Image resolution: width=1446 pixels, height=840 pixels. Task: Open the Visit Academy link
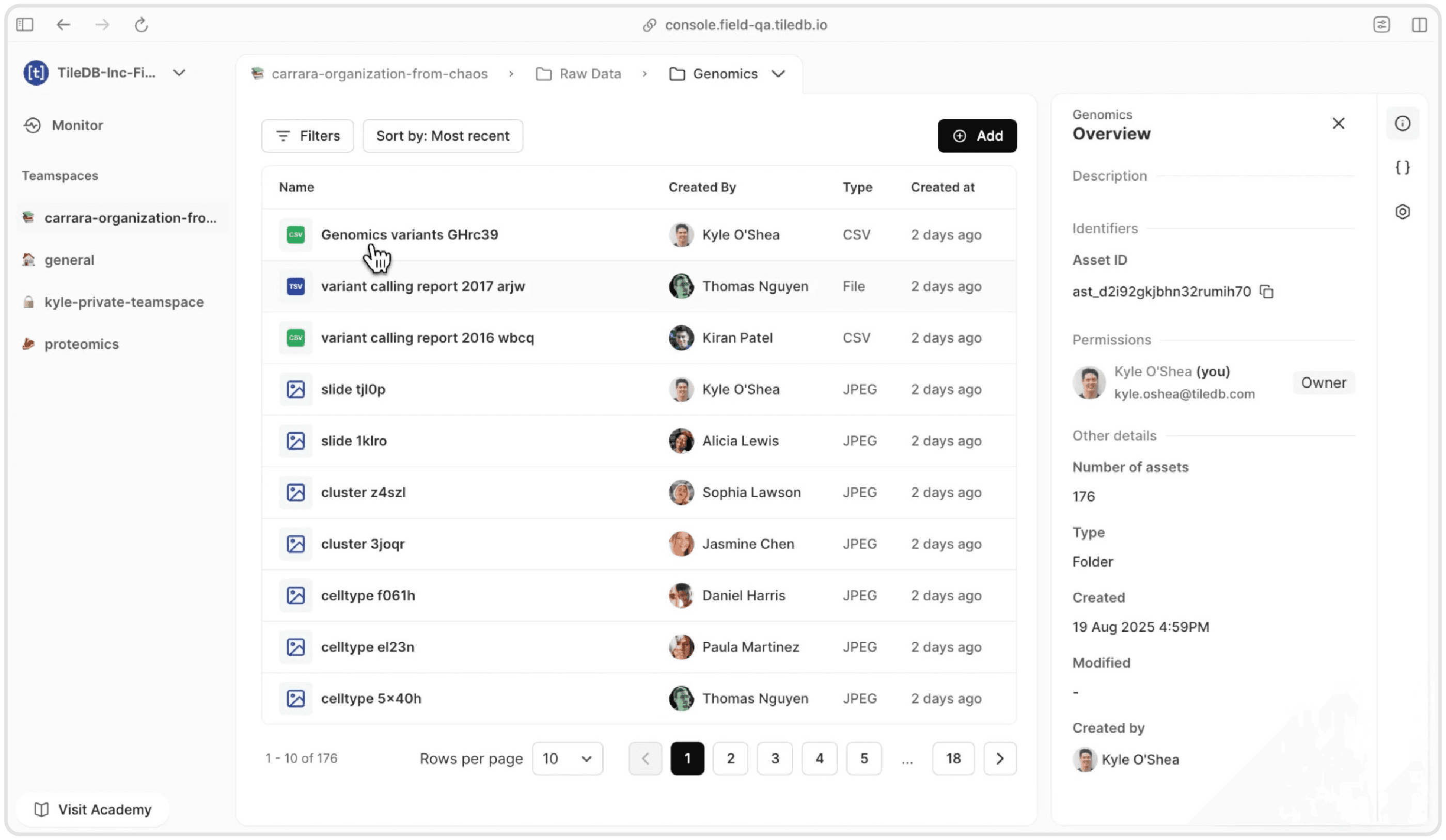93,810
